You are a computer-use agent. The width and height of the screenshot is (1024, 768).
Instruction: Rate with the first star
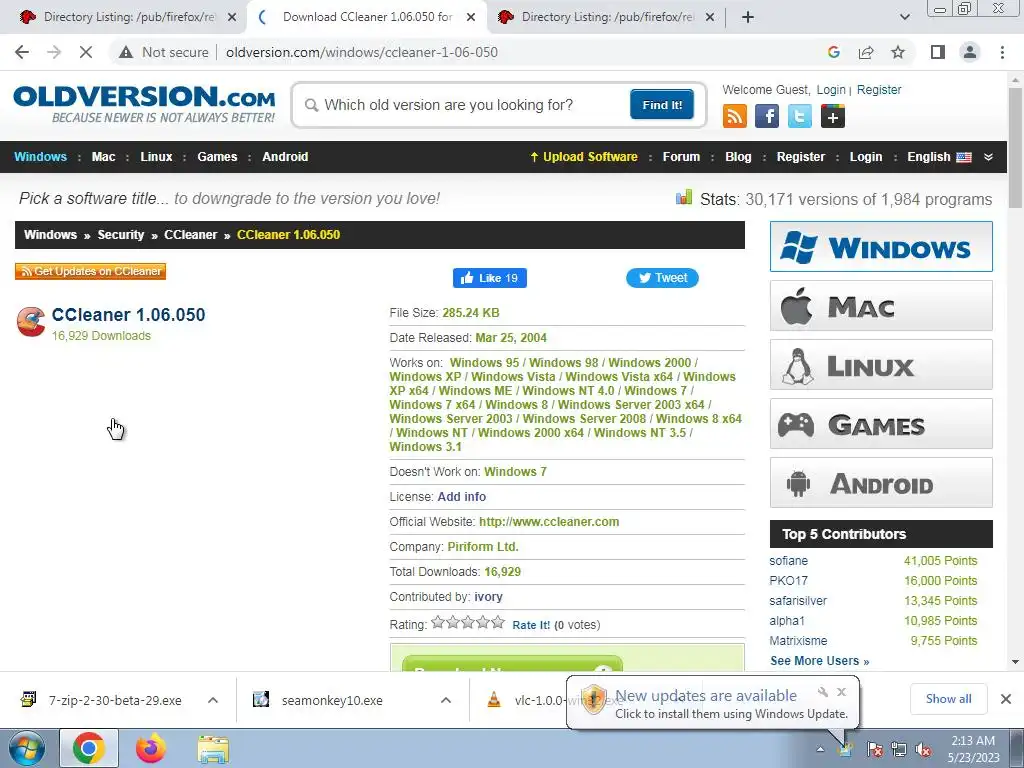438,622
